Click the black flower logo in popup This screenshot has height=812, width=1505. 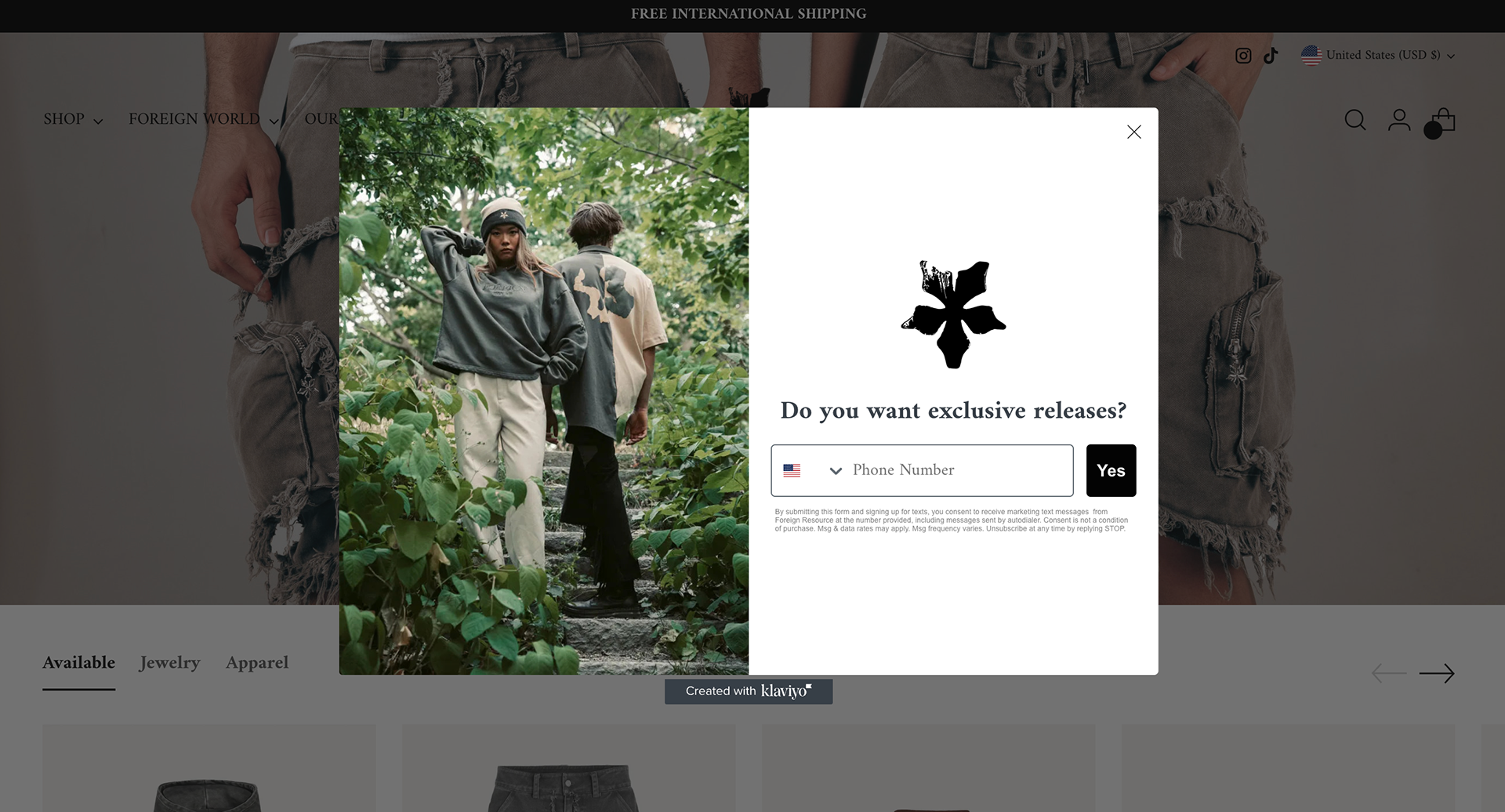[x=953, y=314]
